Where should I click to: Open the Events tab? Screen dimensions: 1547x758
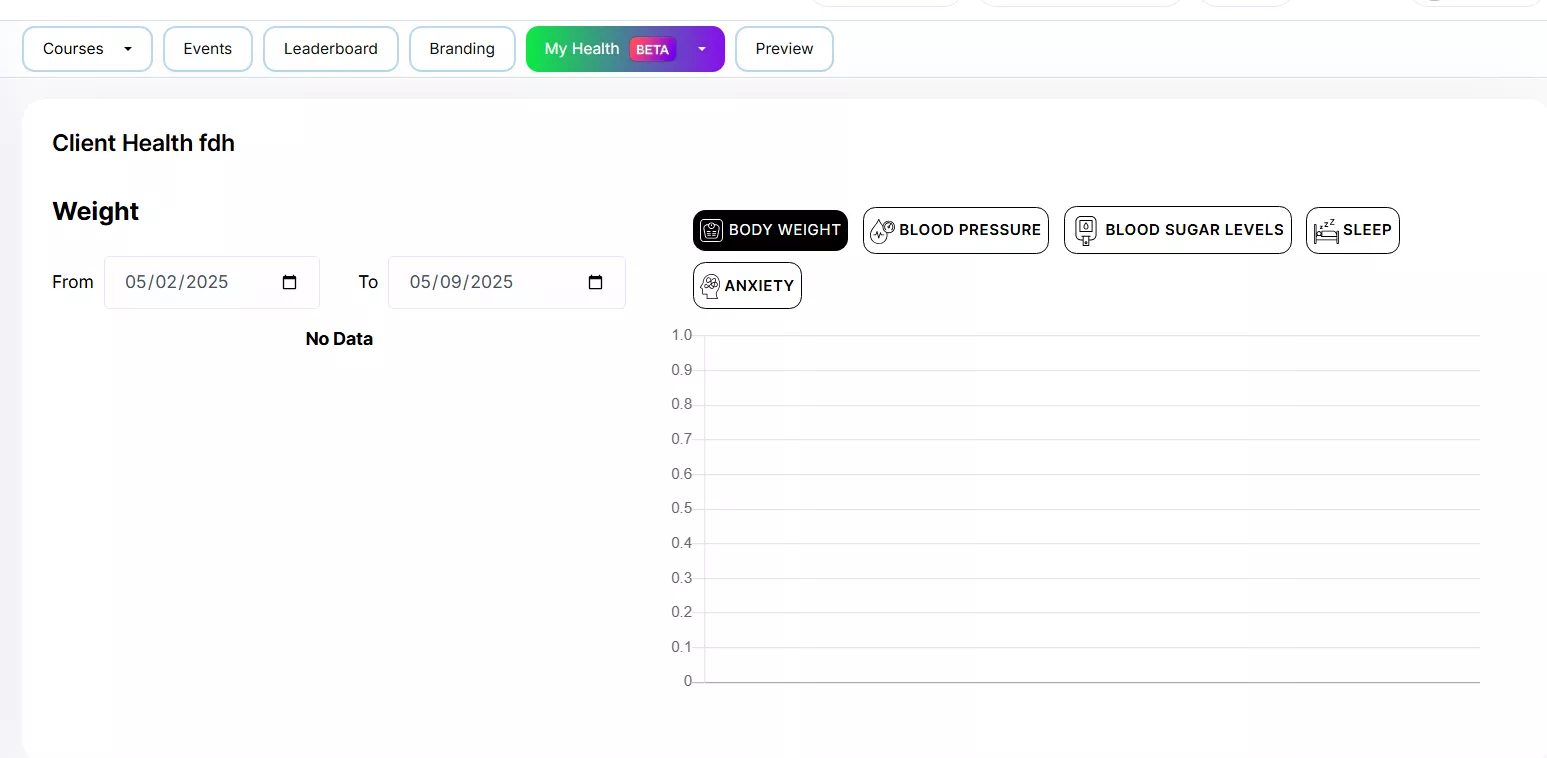208,49
